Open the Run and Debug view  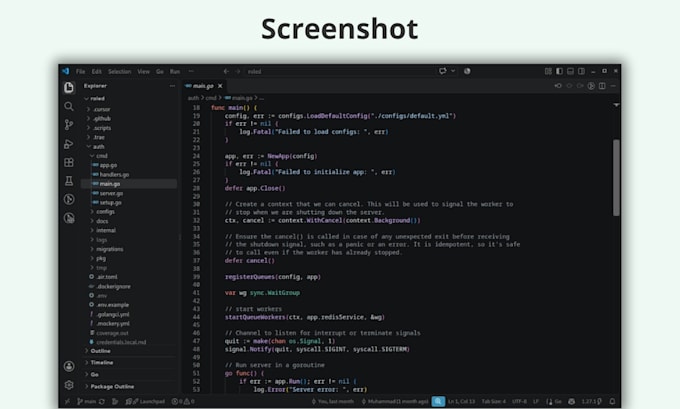pyautogui.click(x=69, y=144)
